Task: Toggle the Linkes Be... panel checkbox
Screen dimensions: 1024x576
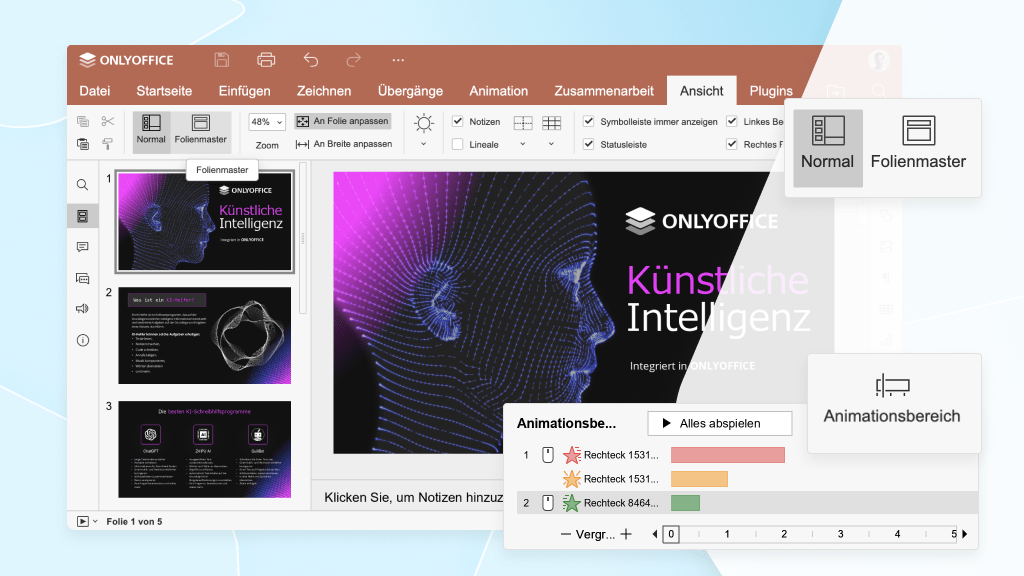Action: click(x=732, y=121)
